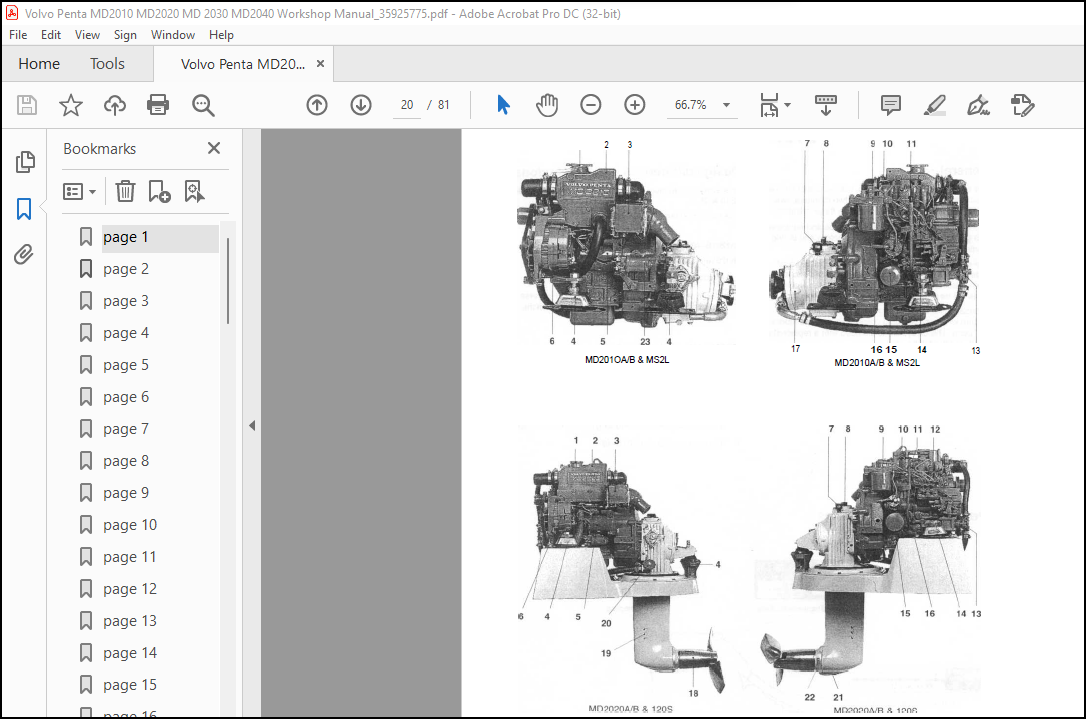
Task: Click the current page number field
Action: pos(407,105)
